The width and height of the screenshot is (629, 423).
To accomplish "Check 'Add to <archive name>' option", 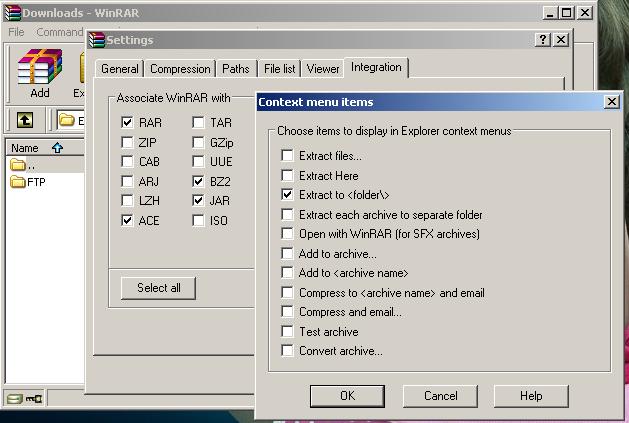I will tap(287, 273).
